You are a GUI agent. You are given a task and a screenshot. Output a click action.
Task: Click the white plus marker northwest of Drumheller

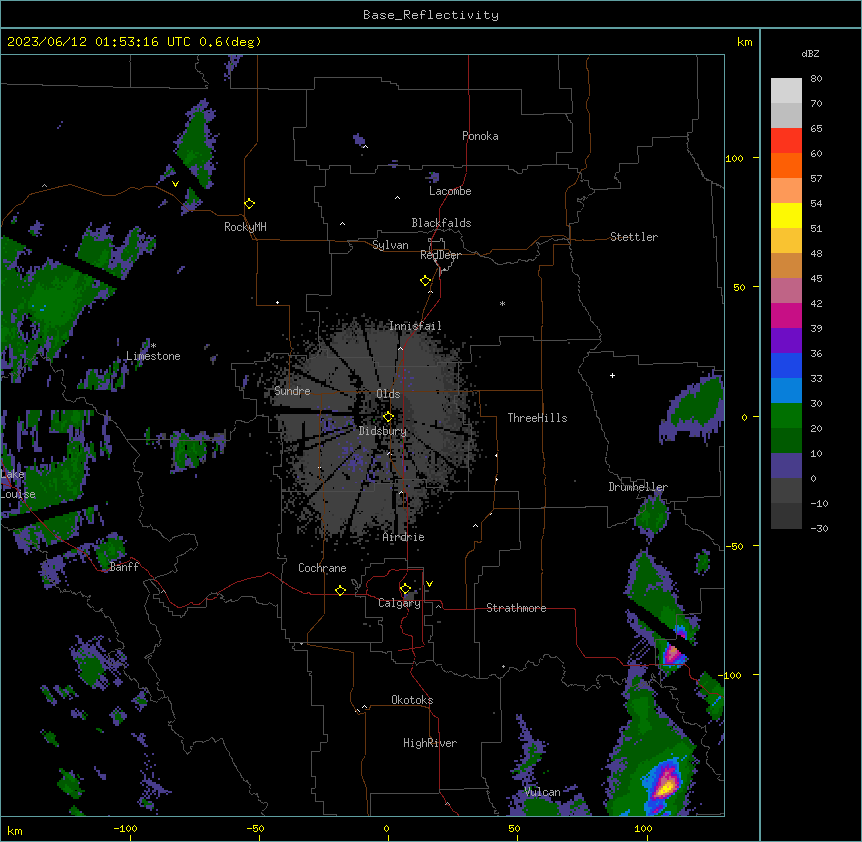(x=612, y=375)
